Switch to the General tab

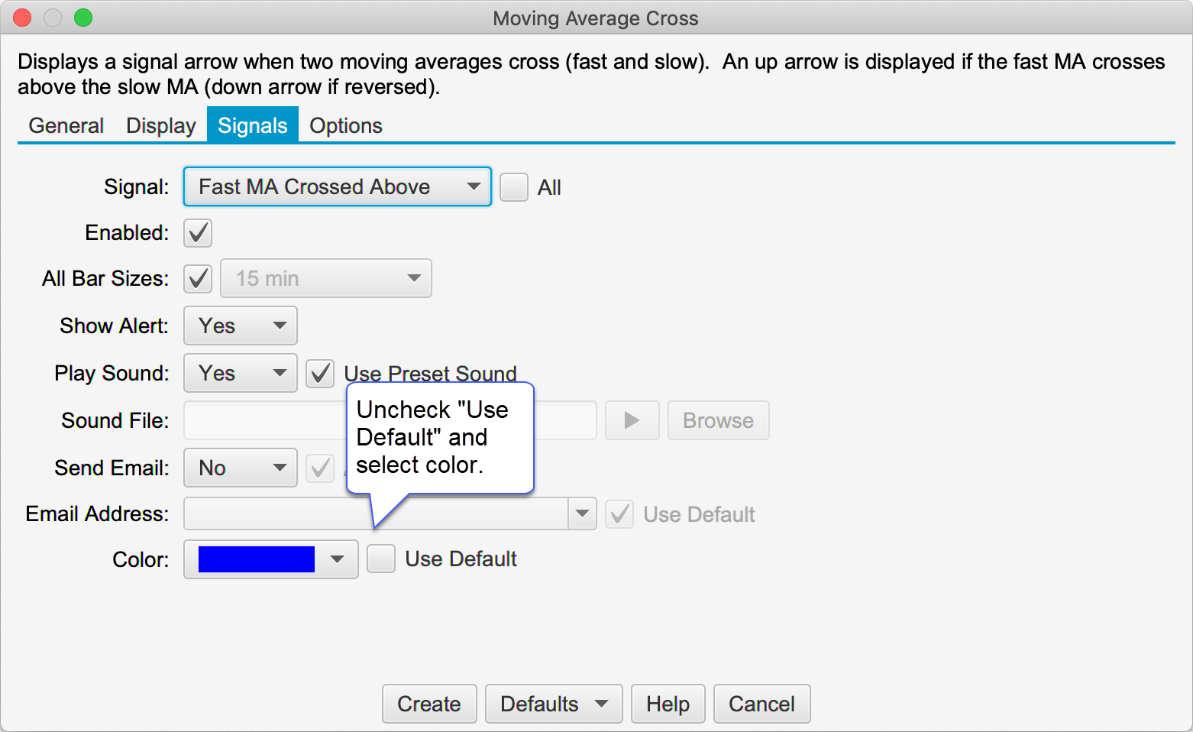click(66, 126)
